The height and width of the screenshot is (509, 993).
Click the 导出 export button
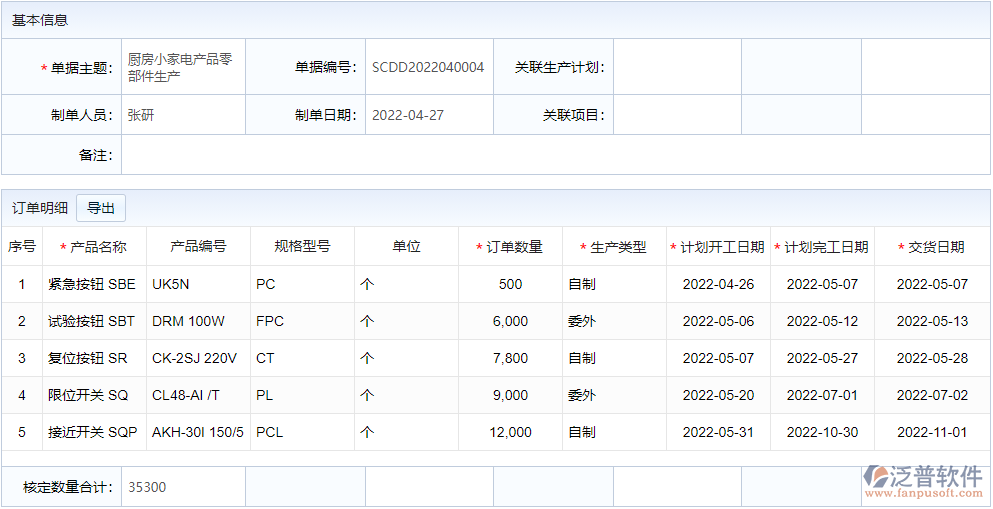pyautogui.click(x=101, y=208)
